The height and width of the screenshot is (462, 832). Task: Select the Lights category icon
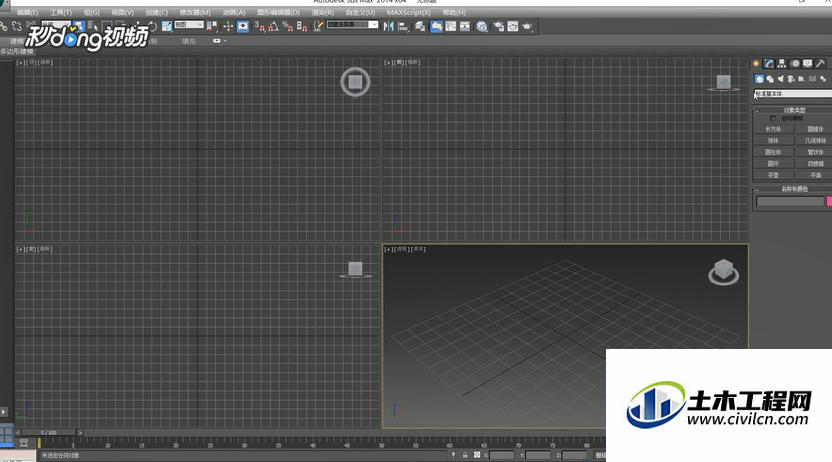pyautogui.click(x=781, y=79)
